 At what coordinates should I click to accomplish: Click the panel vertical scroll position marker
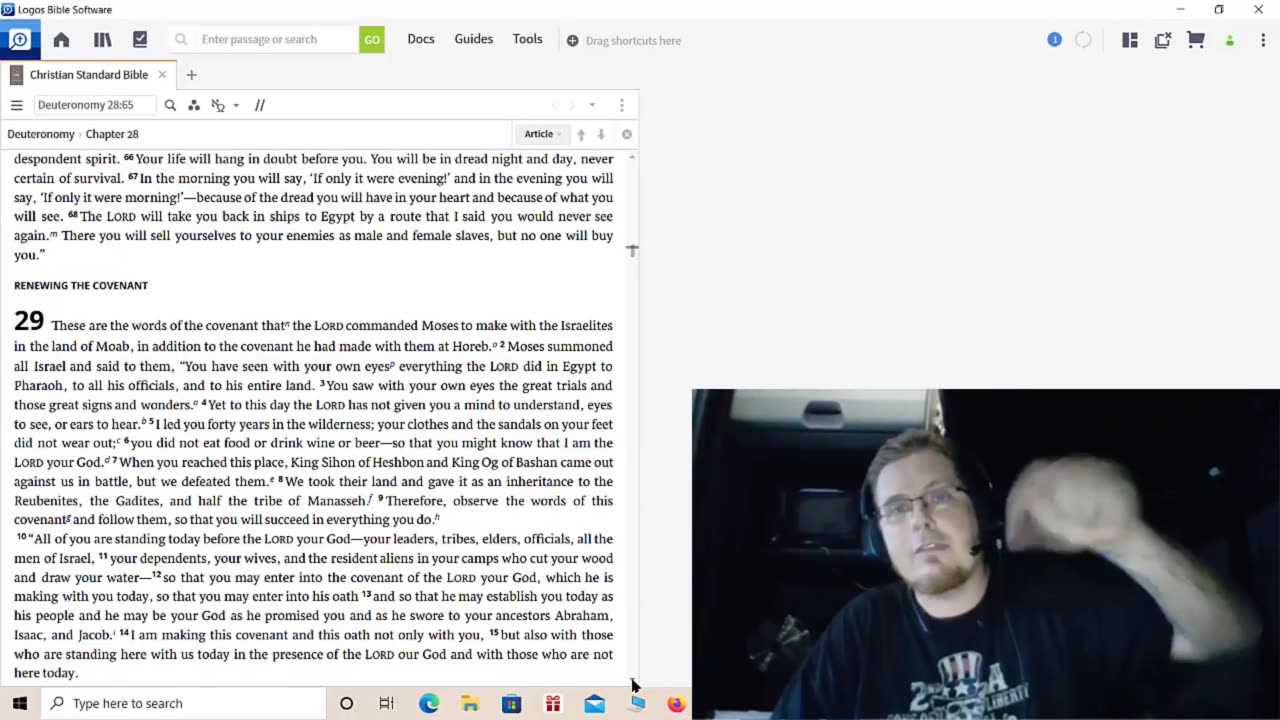pos(632,250)
